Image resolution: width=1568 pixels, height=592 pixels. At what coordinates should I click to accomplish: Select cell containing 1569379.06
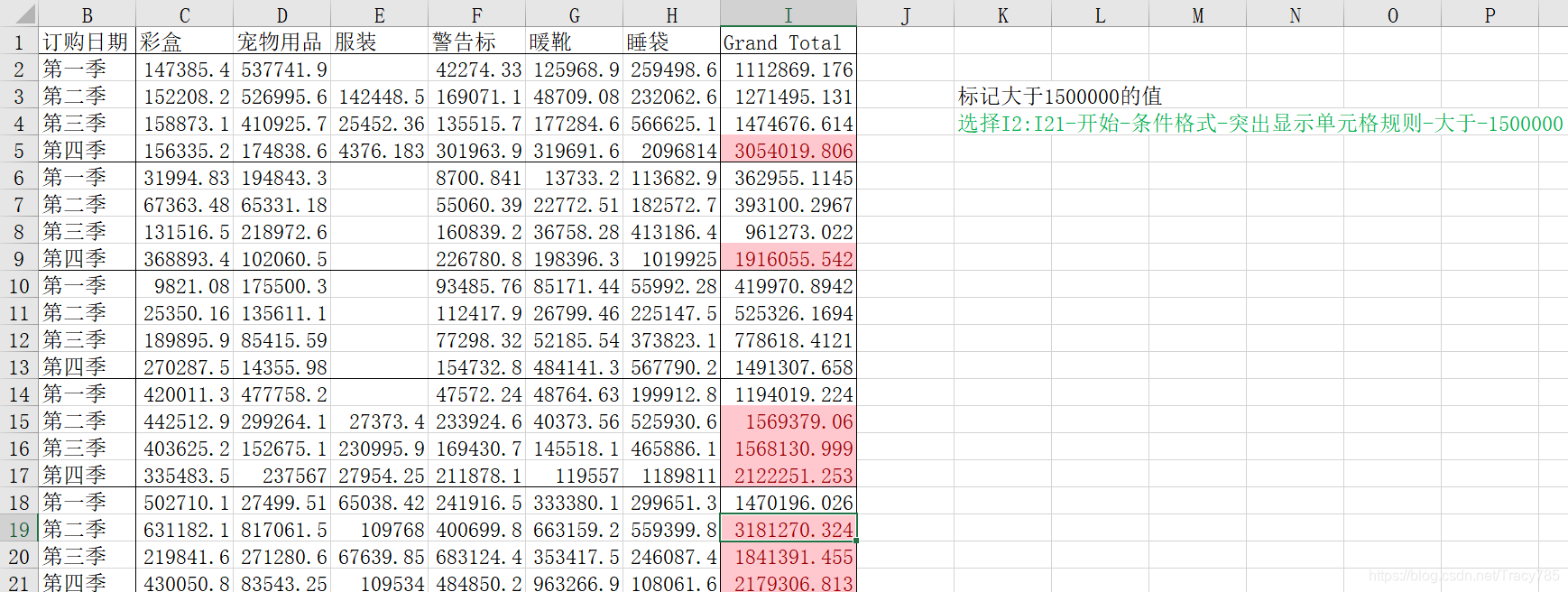pos(789,421)
